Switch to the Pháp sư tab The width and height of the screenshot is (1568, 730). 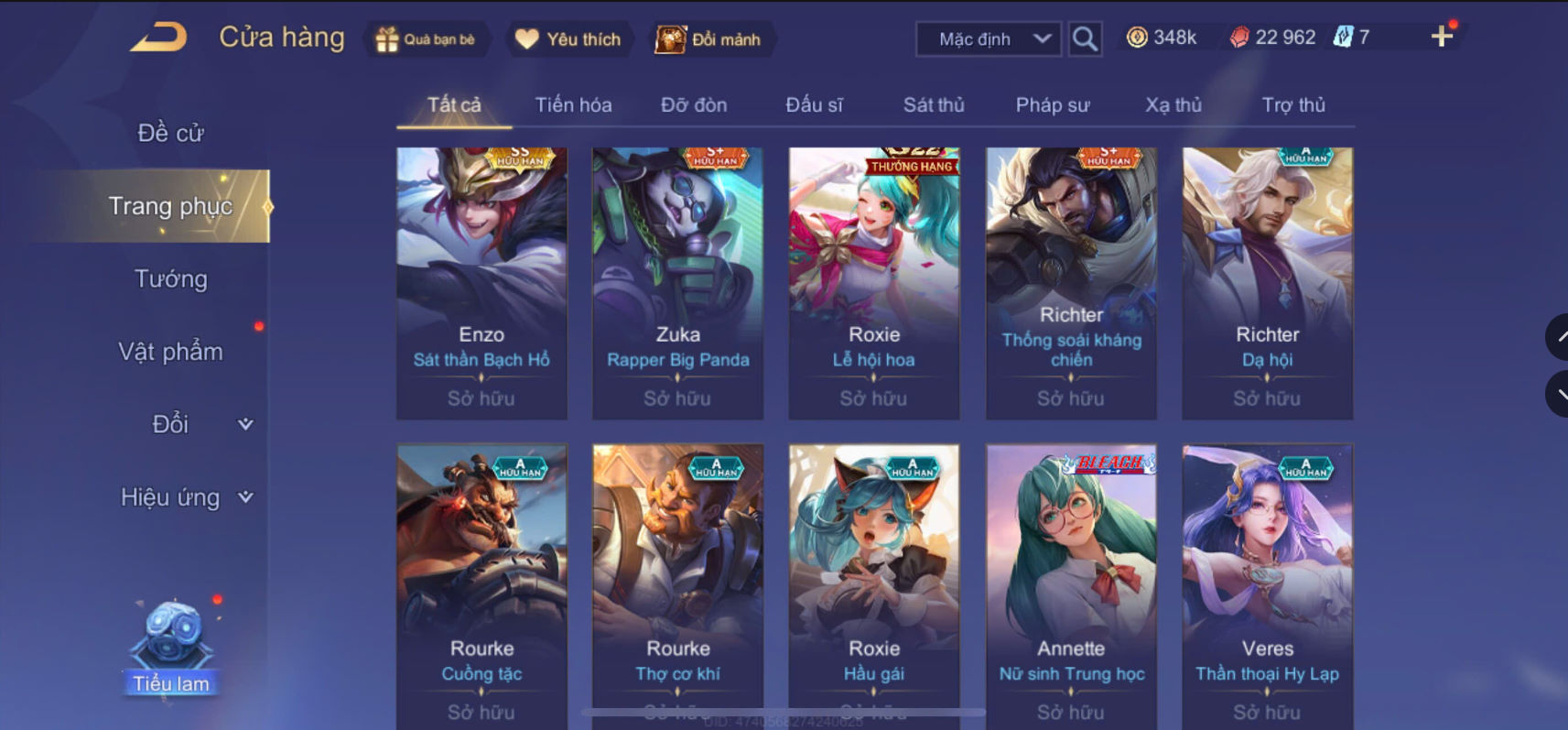pos(1053,105)
